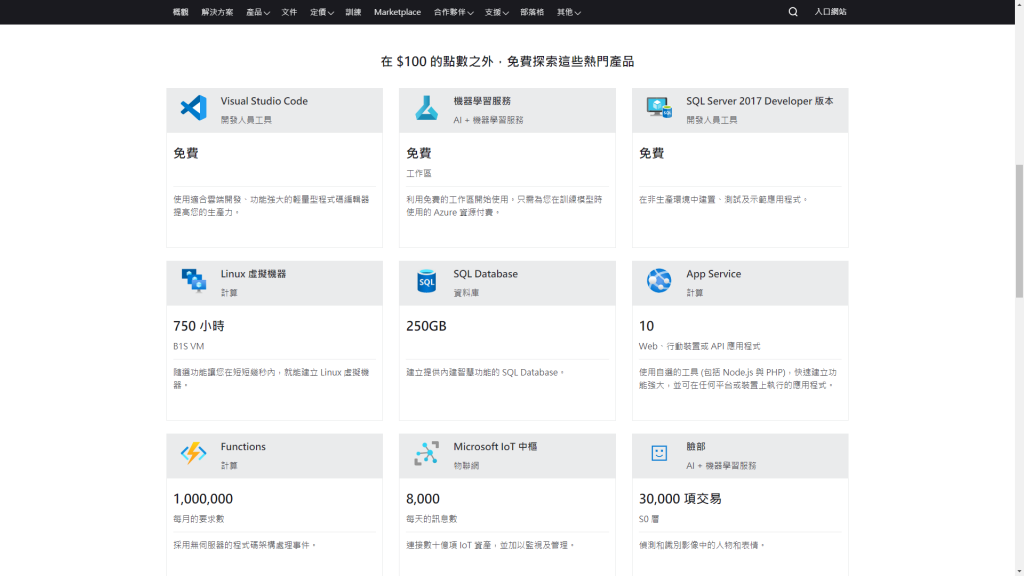Click the Linux virtual machine icon
The width and height of the screenshot is (1024, 576).
pos(193,281)
